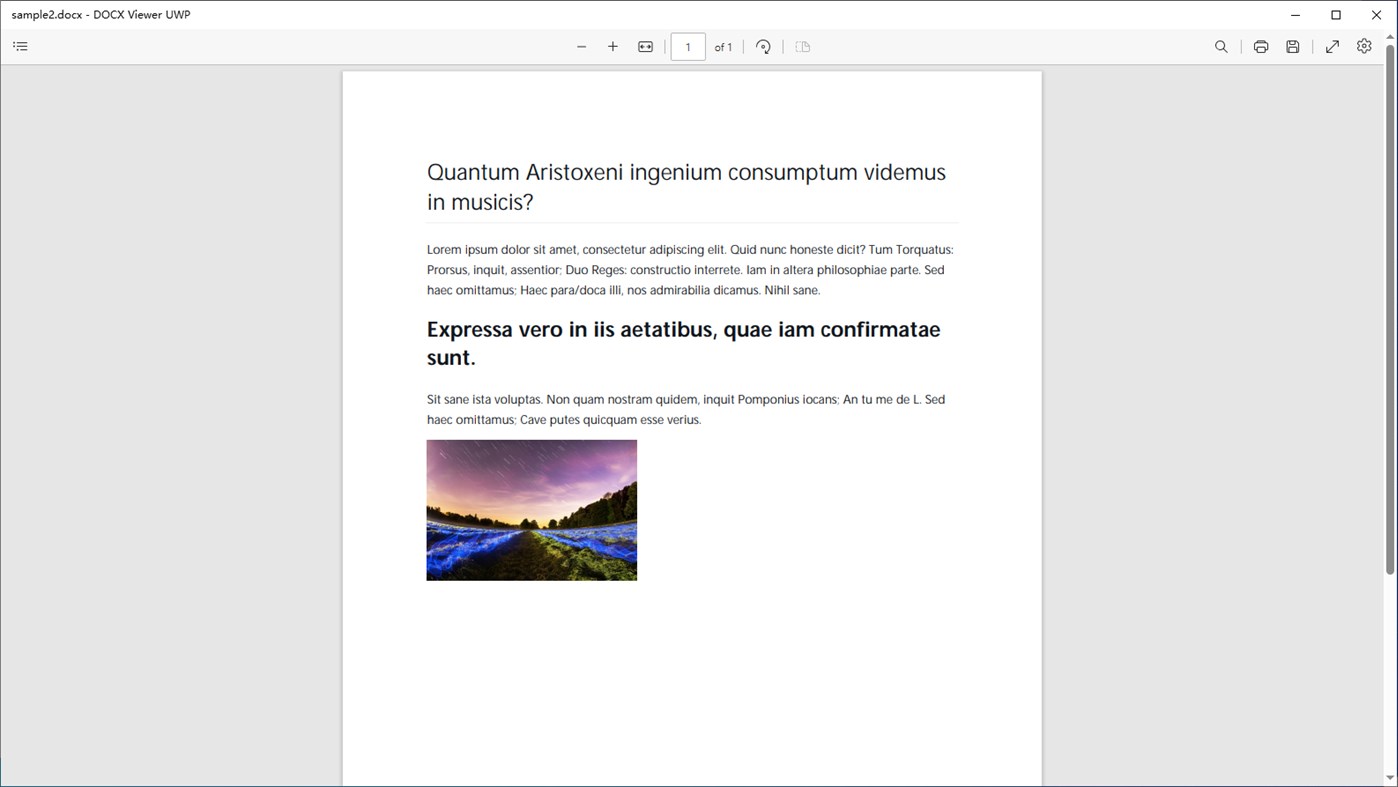Zoom in with the plus icon
1398x787 pixels.
(x=613, y=47)
